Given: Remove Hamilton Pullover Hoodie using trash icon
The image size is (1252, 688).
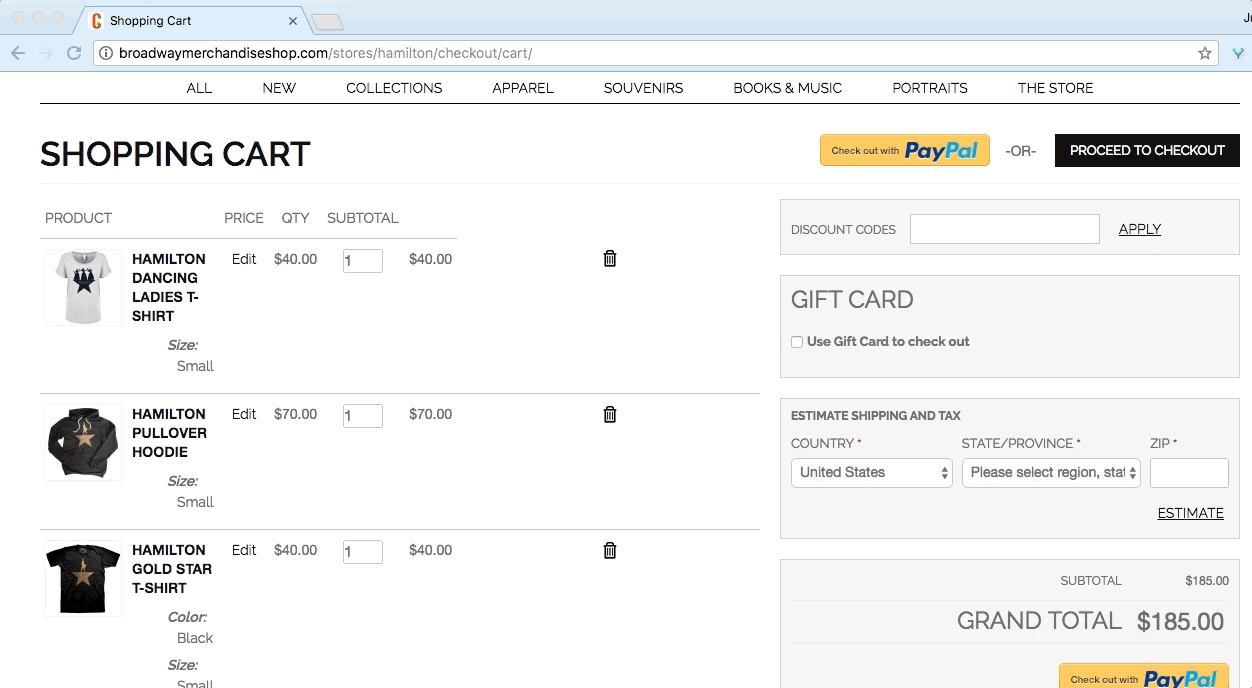Looking at the screenshot, I should tap(610, 414).
